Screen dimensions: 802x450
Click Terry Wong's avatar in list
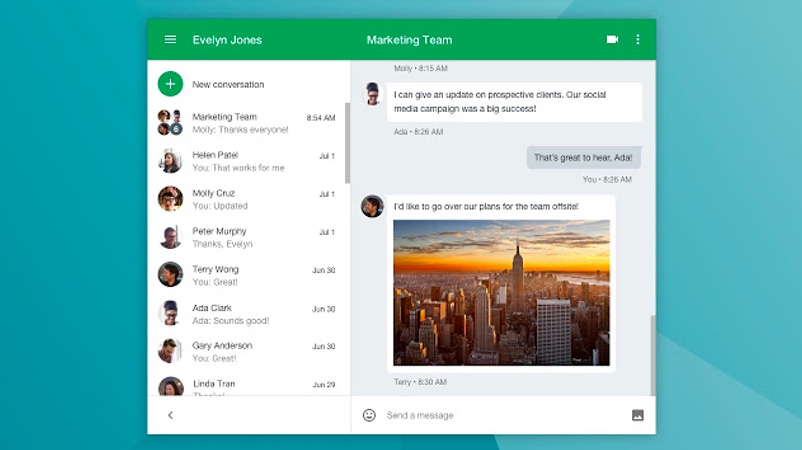tap(170, 275)
